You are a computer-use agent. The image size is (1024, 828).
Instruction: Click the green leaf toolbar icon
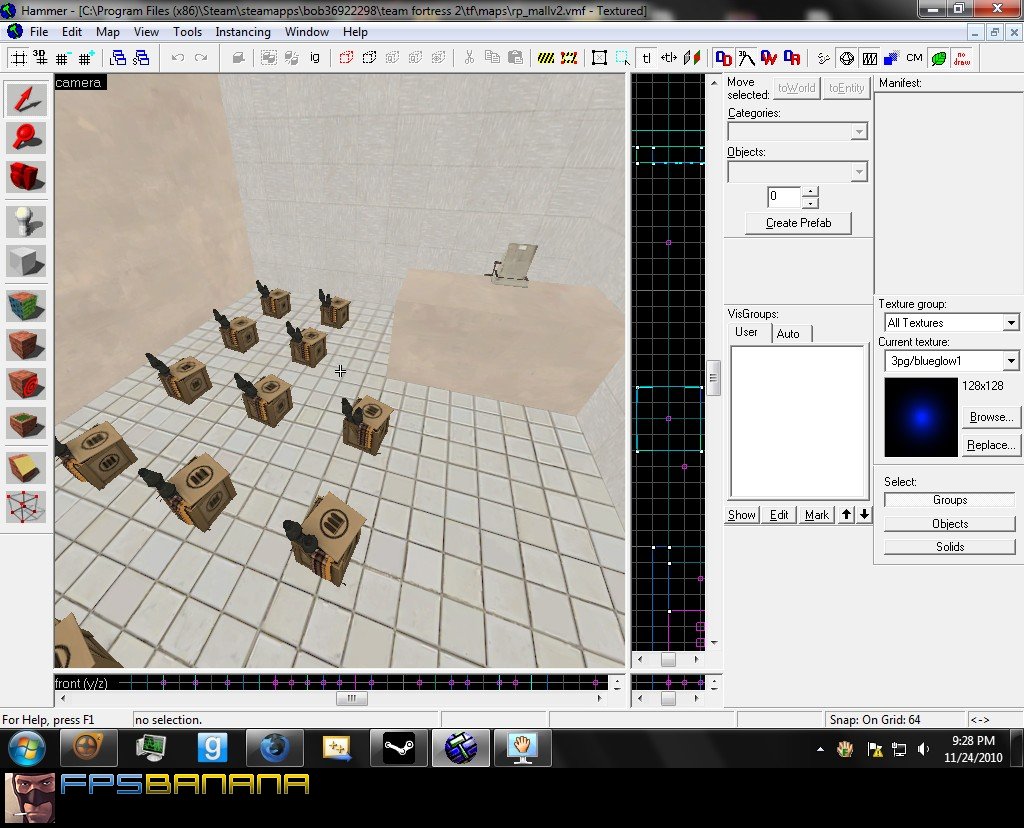click(938, 58)
